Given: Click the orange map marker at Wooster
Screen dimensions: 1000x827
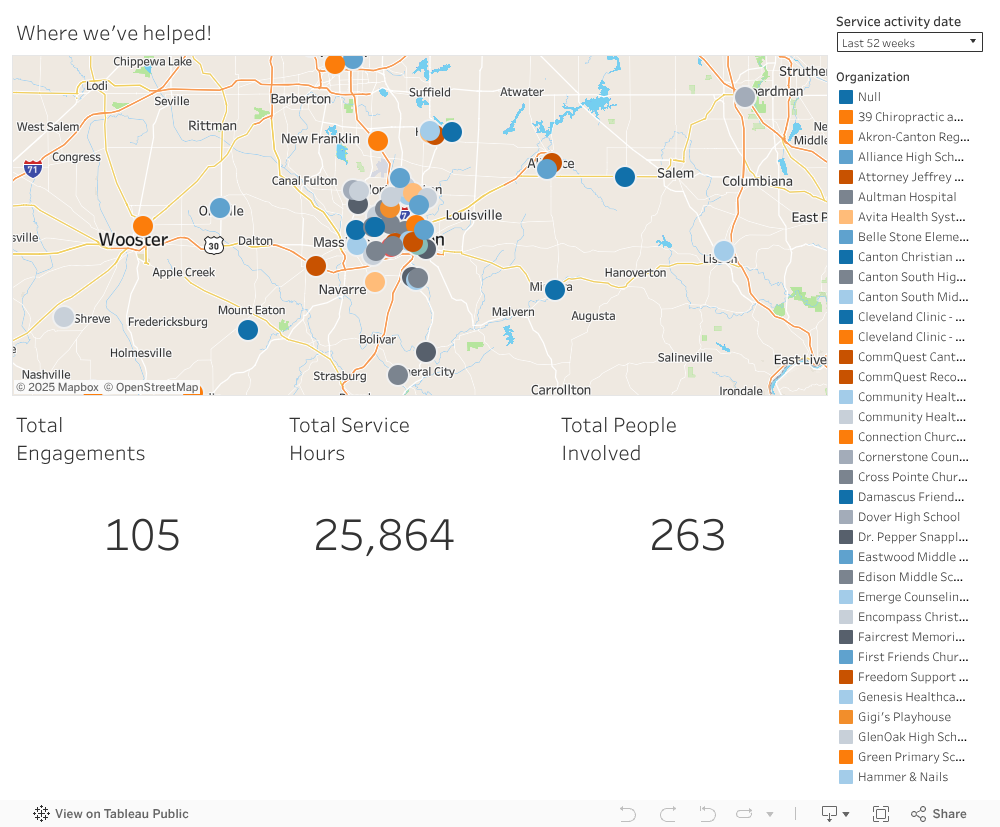Looking at the screenshot, I should pyautogui.click(x=143, y=226).
